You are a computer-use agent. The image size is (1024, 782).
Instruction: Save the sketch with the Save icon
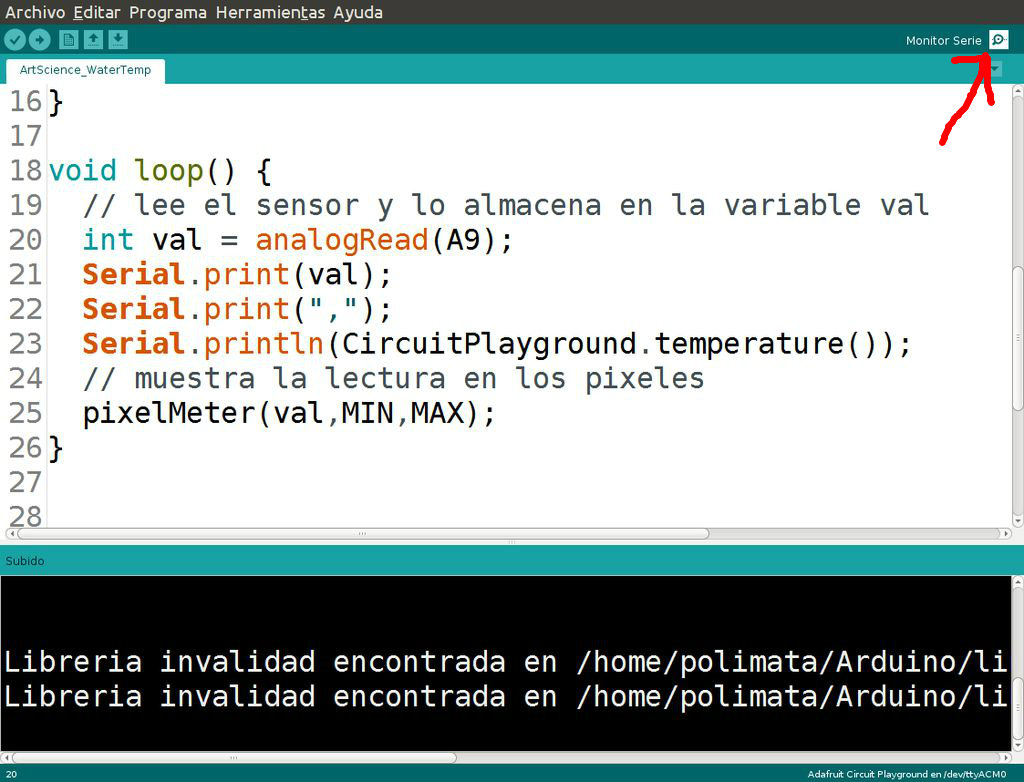[x=118, y=41]
